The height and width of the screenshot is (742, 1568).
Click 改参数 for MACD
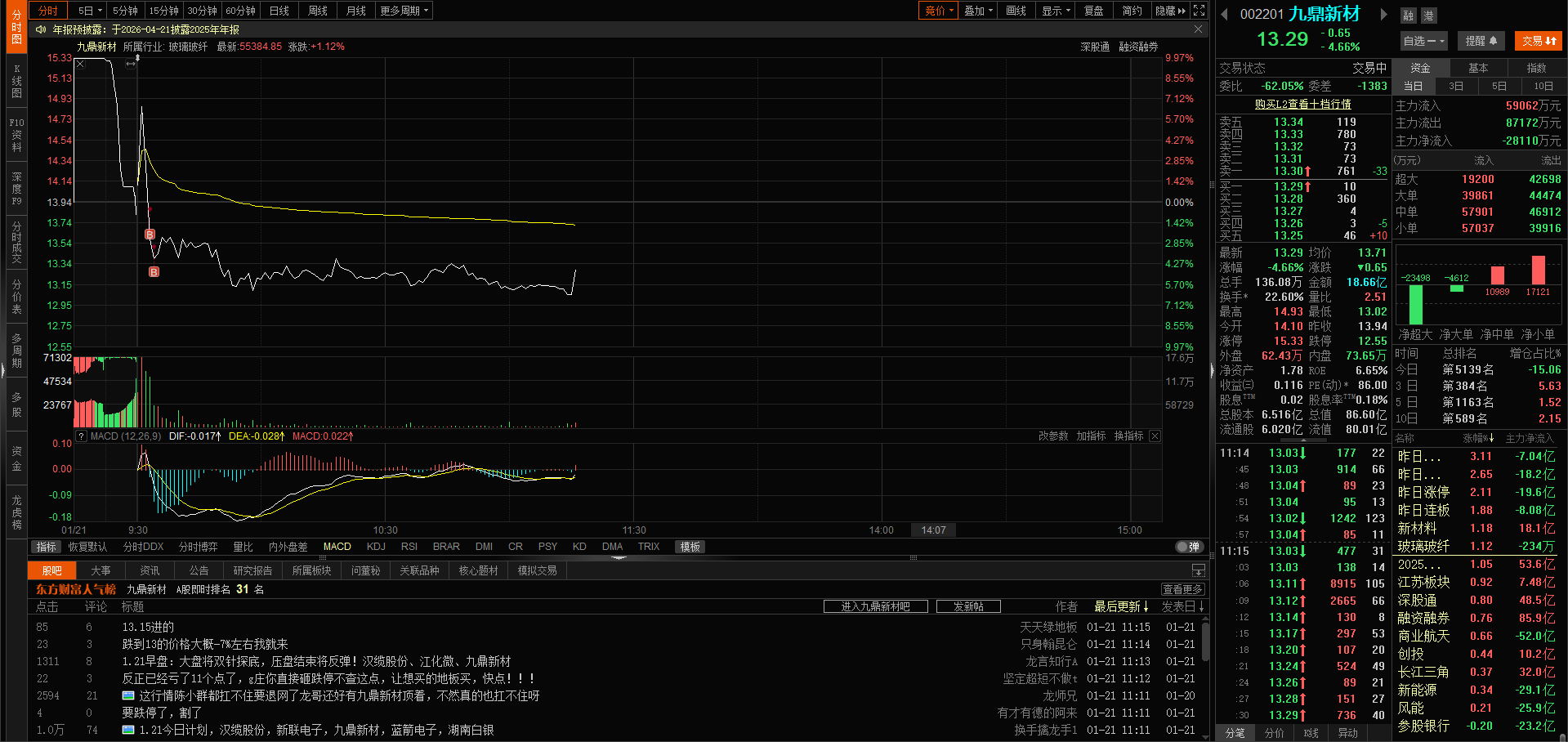1053,436
